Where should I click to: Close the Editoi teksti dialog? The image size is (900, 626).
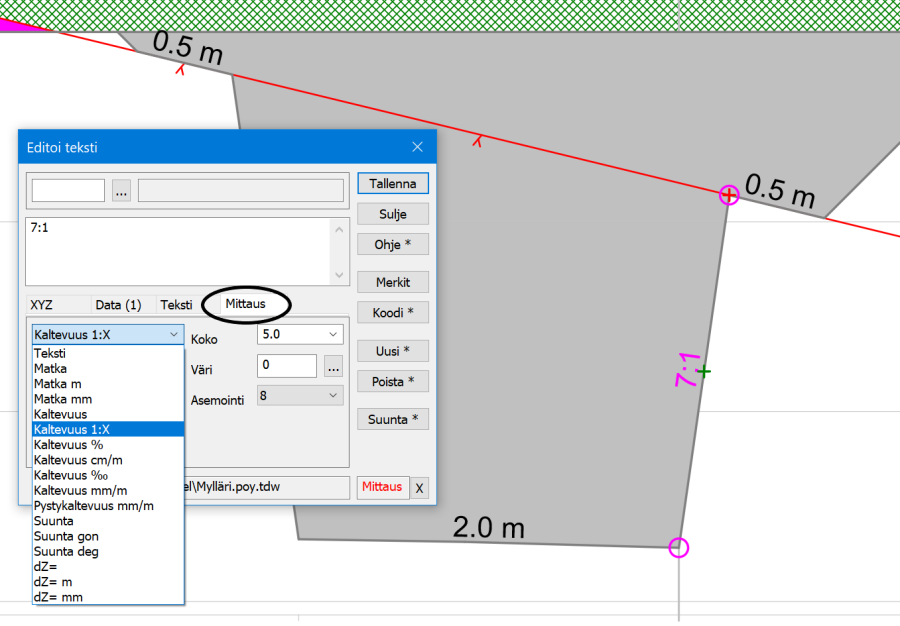coord(417,147)
